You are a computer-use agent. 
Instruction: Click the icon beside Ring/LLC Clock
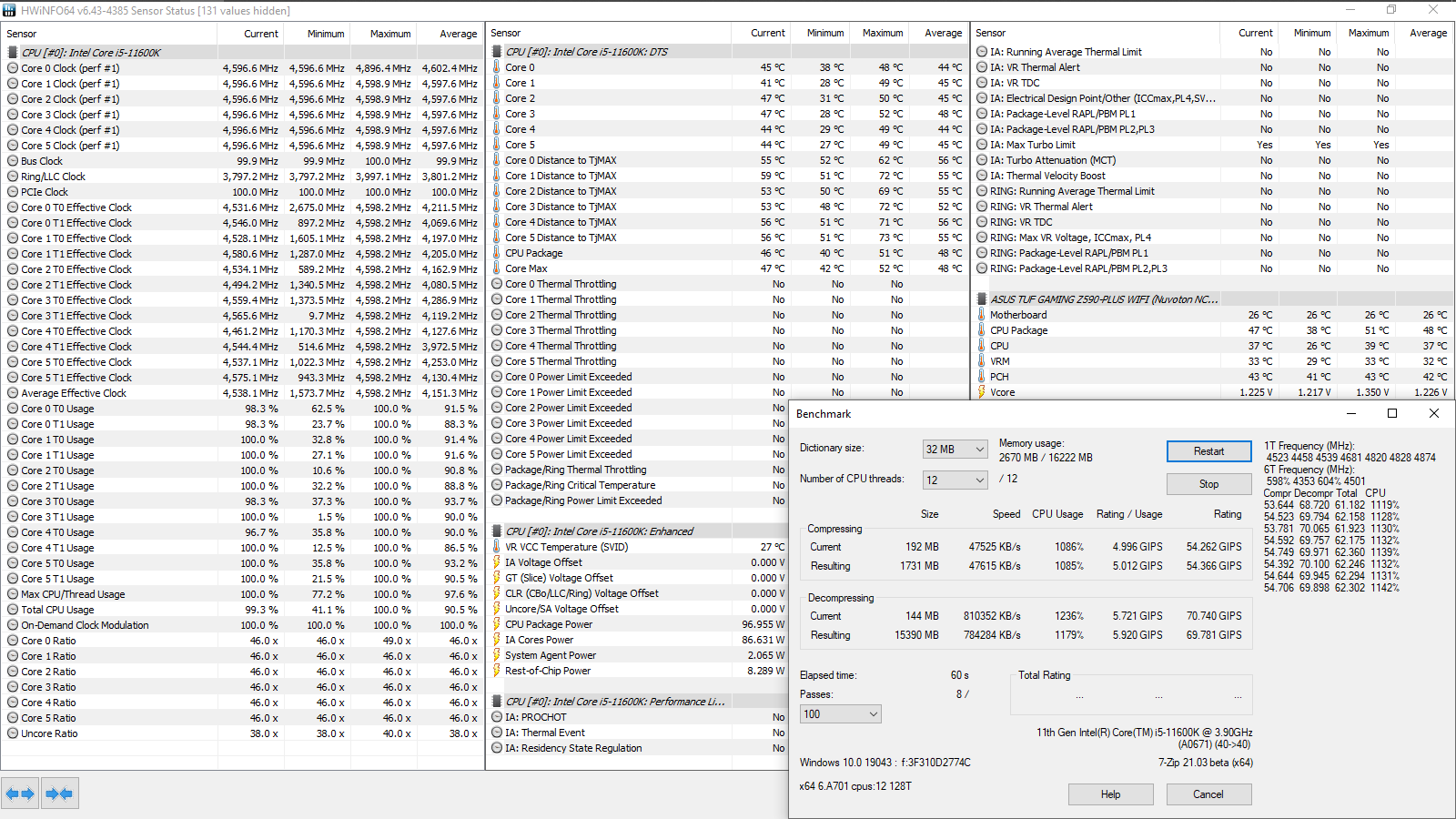13,177
